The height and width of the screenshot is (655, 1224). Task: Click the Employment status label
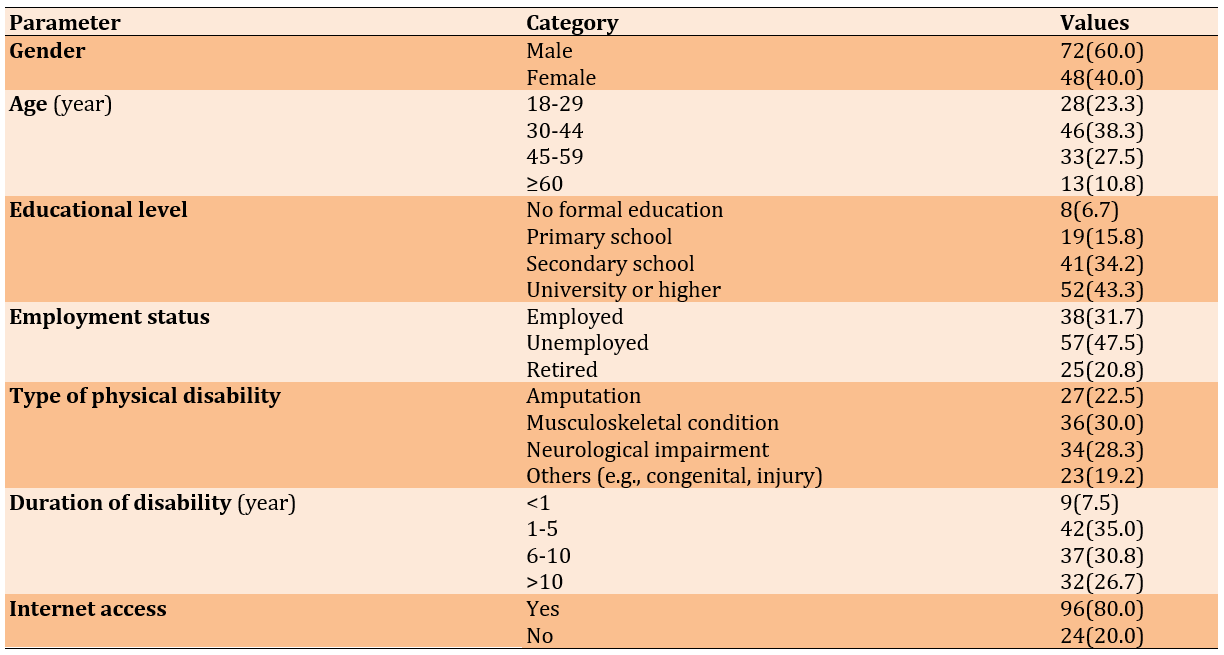pos(110,317)
